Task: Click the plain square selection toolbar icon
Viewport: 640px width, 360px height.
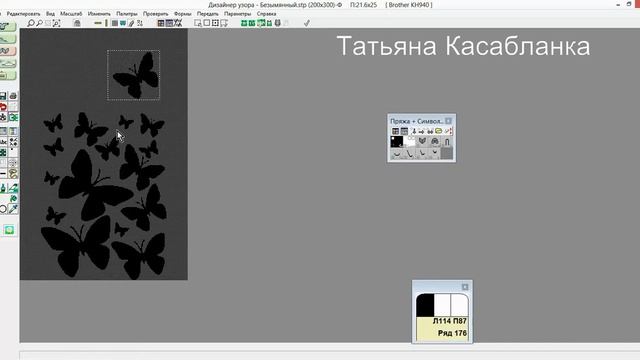Action: click(x=207, y=23)
